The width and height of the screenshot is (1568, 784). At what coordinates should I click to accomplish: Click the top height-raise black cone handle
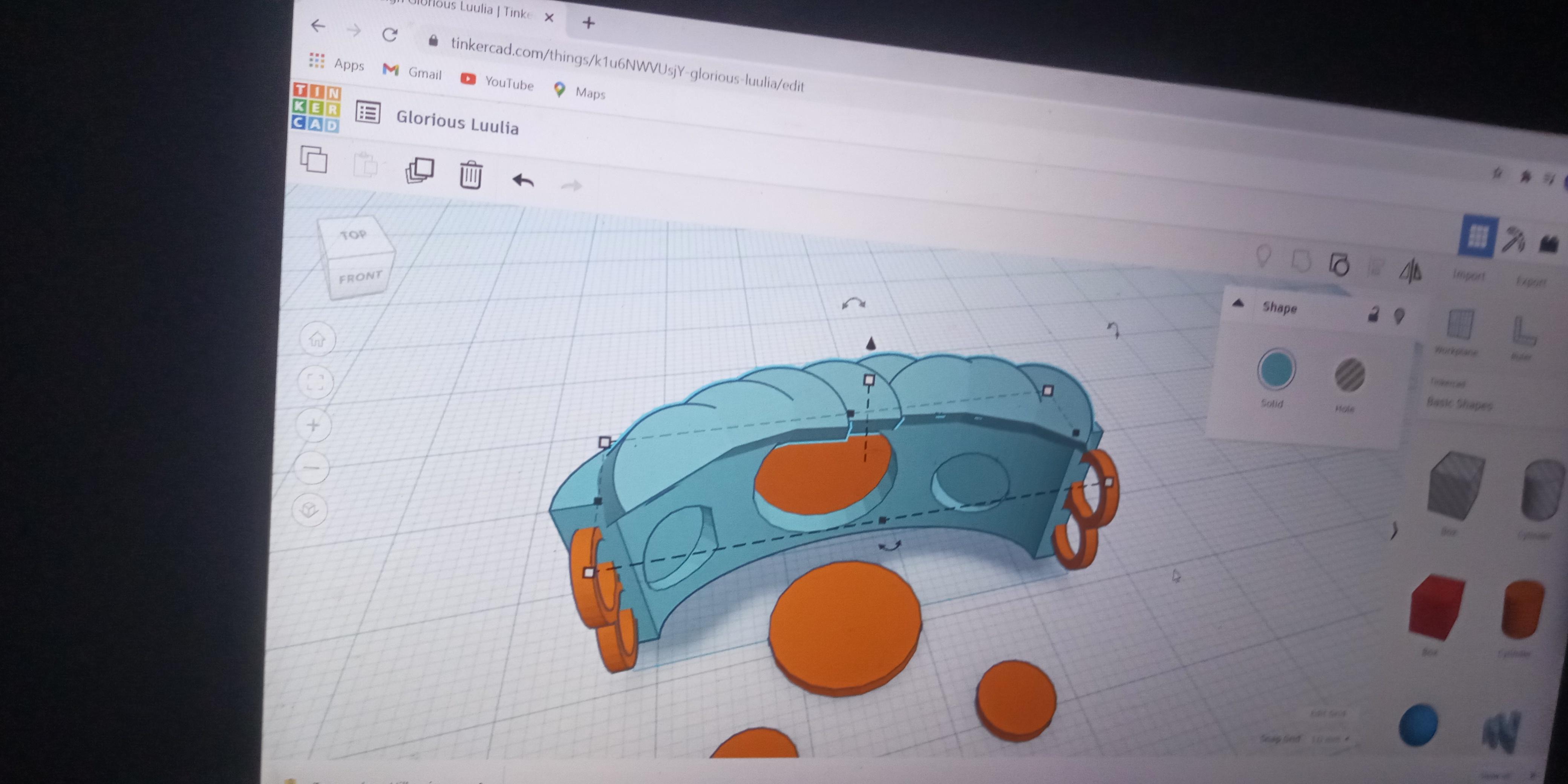(x=871, y=343)
